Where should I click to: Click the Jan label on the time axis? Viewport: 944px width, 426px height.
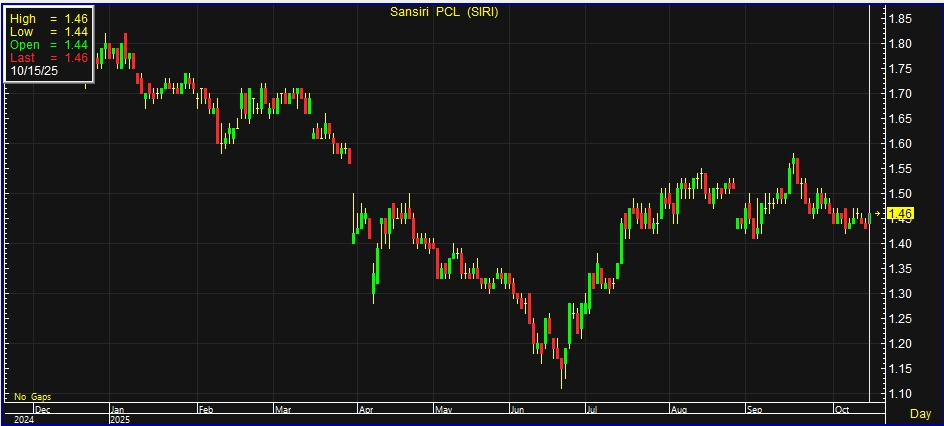118,409
